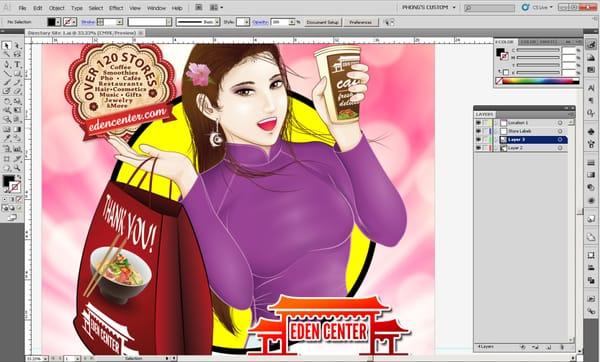This screenshot has height=362, width=600.
Task: Open the graphic Style dropdown
Action: [x=247, y=22]
